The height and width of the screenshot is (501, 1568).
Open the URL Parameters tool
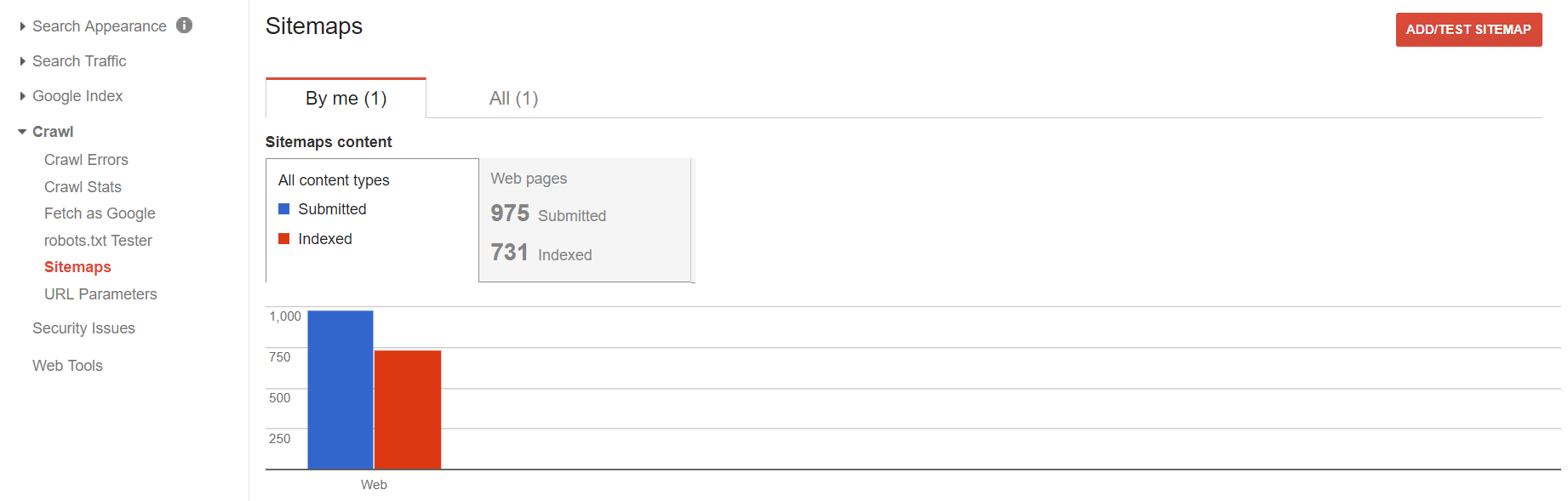click(100, 293)
